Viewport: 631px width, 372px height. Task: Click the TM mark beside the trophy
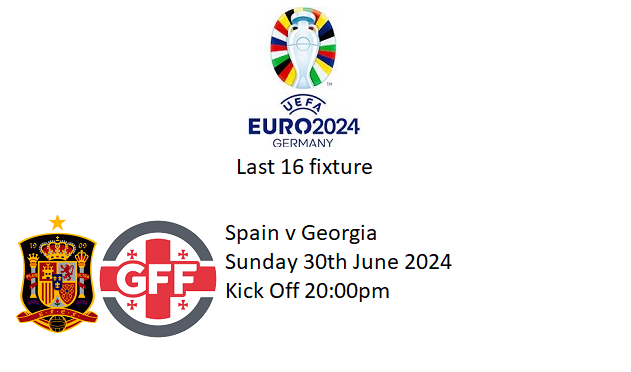tap(329, 84)
